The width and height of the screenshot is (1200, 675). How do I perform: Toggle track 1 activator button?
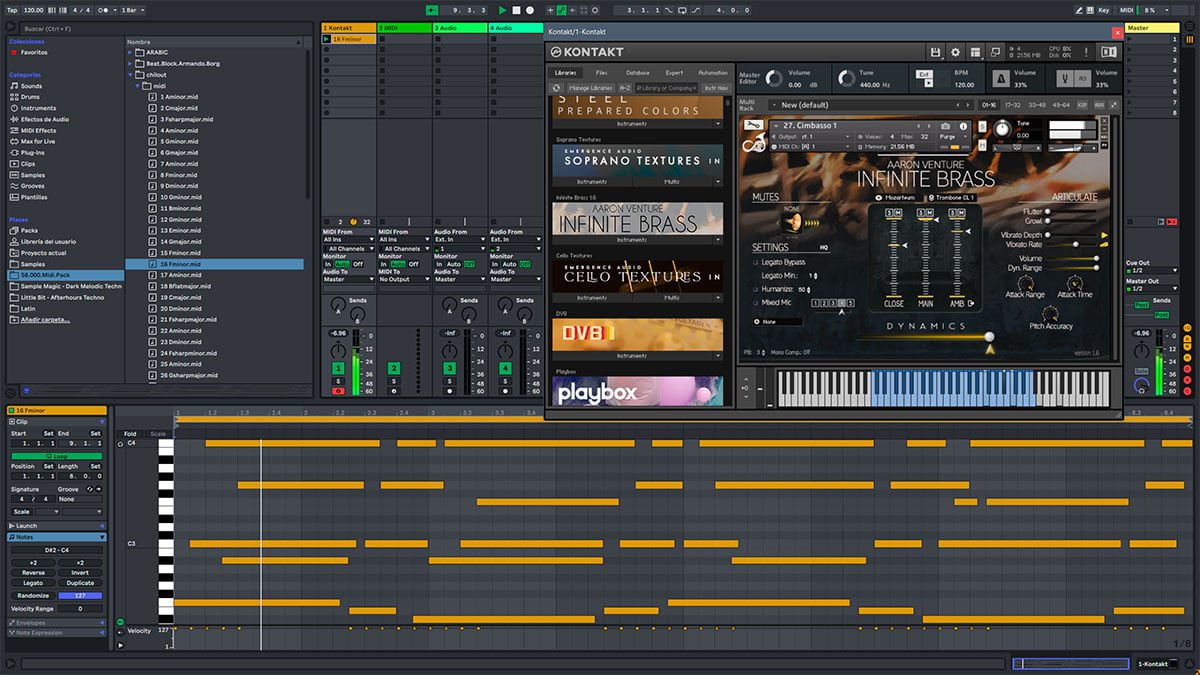tap(338, 368)
